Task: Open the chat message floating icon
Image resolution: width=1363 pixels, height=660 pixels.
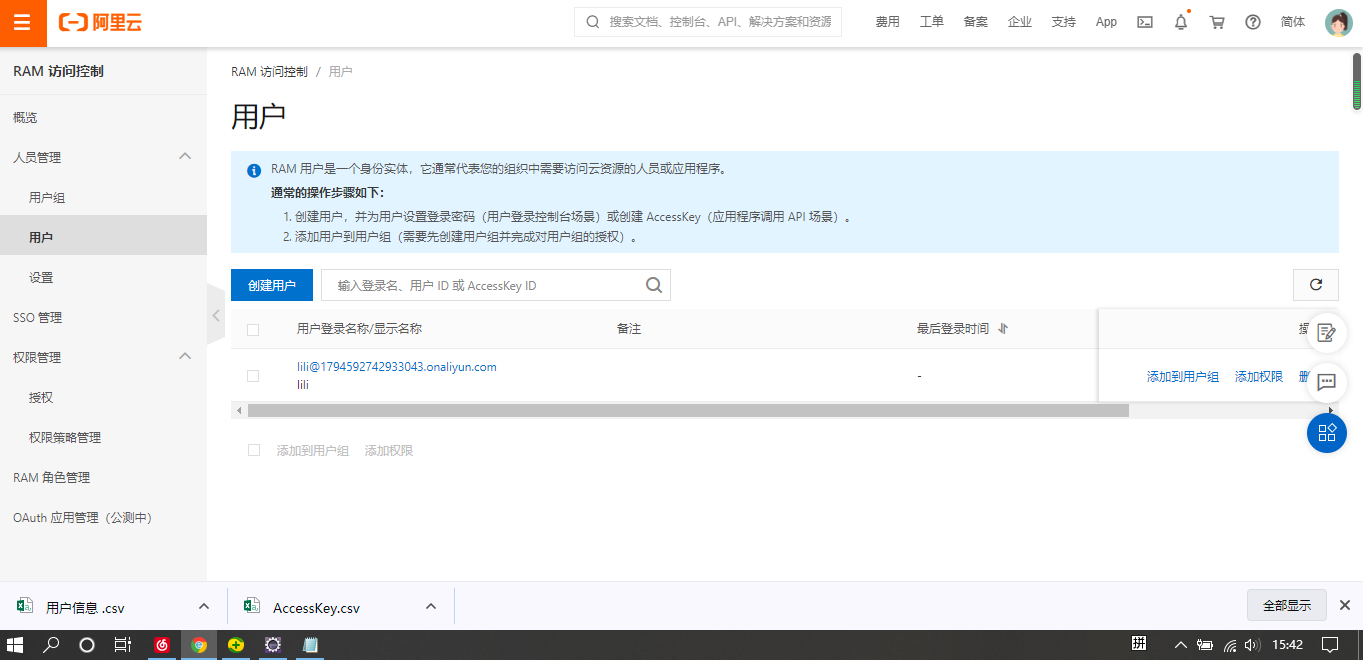Action: [1327, 382]
